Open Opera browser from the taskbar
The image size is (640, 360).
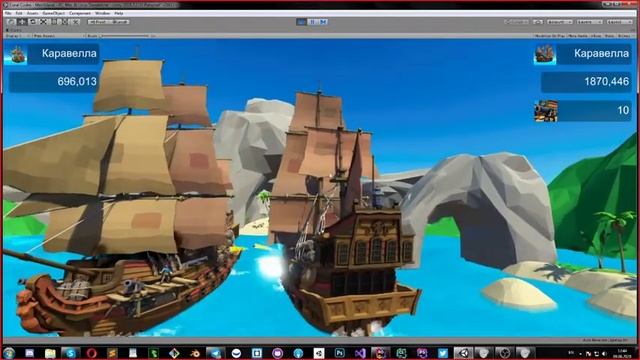click(91, 353)
